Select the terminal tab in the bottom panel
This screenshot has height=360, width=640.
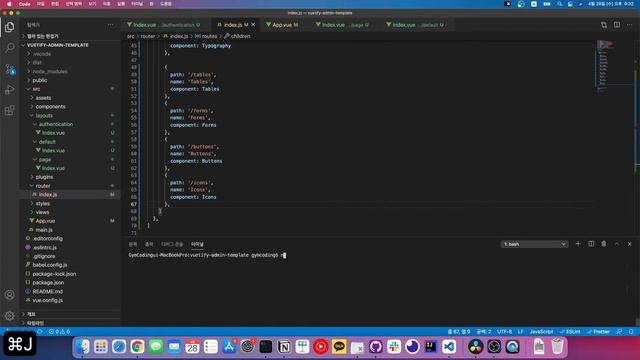[x=197, y=244]
